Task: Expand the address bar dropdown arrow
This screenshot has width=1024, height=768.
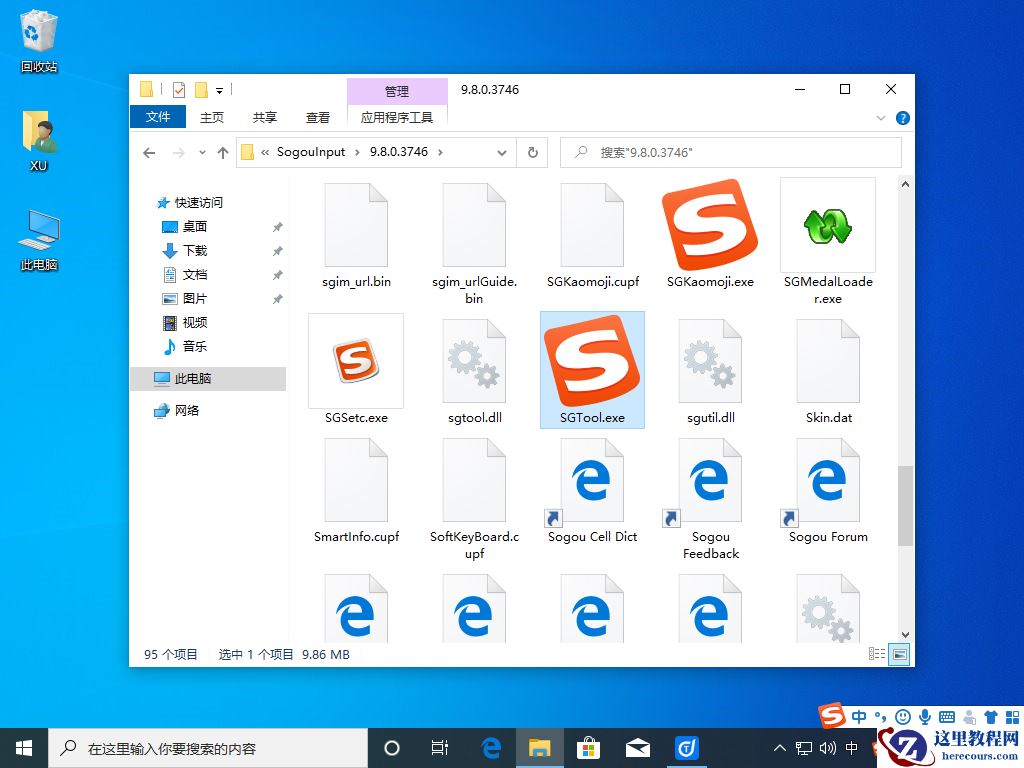Action: pyautogui.click(x=503, y=152)
